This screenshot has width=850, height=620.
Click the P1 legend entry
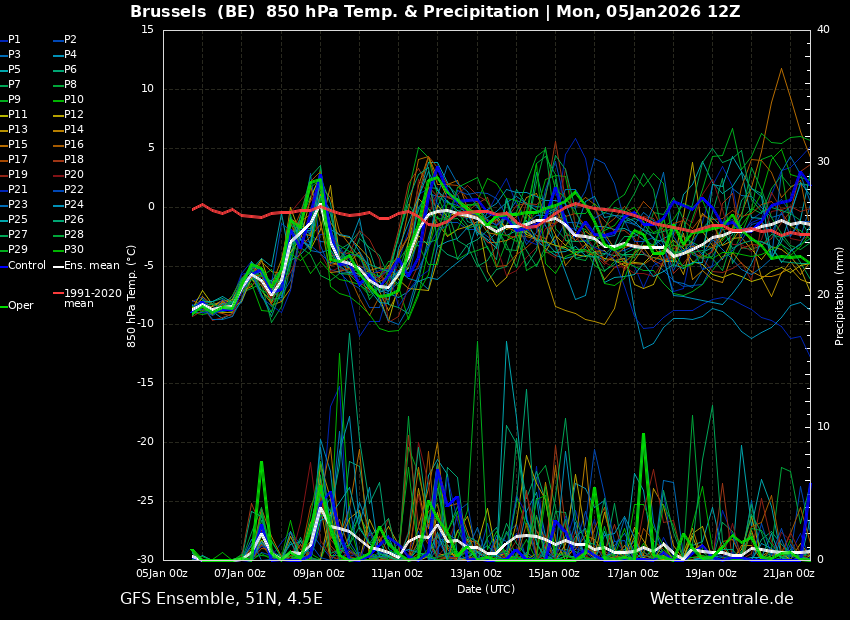click(x=10, y=40)
